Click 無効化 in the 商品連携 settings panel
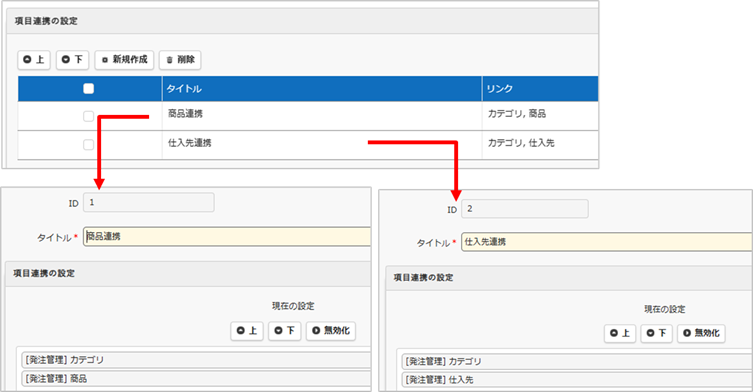 coord(331,331)
